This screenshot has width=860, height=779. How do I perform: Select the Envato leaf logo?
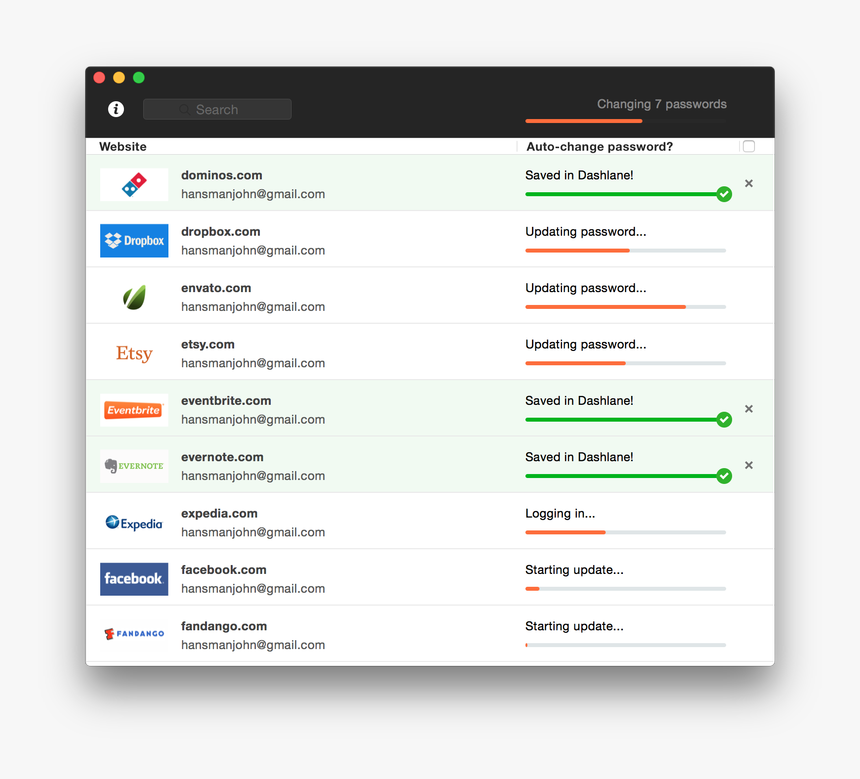pos(134,297)
